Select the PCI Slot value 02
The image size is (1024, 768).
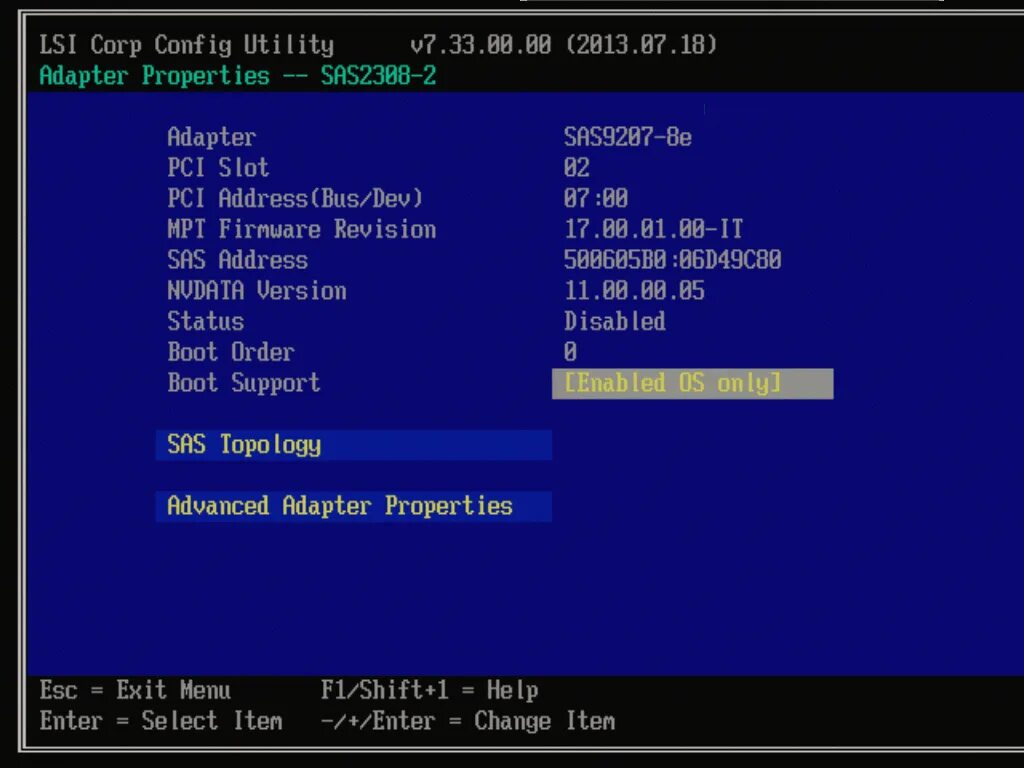[577, 168]
